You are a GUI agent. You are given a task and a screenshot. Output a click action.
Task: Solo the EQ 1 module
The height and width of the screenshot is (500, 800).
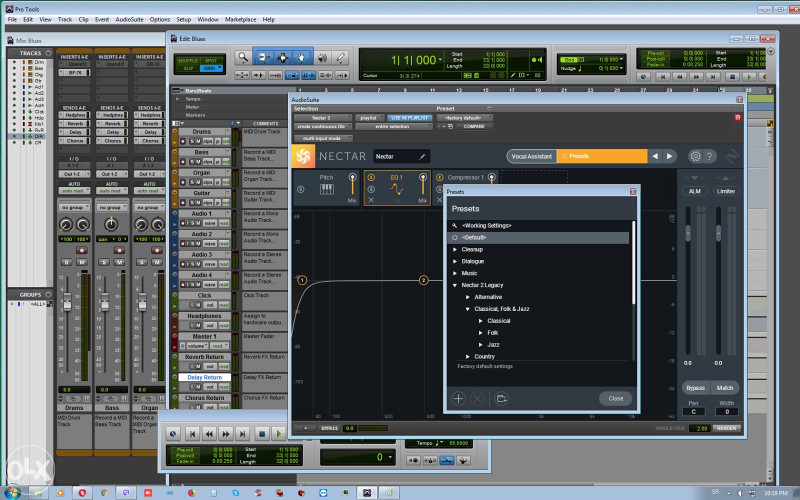[x=371, y=189]
